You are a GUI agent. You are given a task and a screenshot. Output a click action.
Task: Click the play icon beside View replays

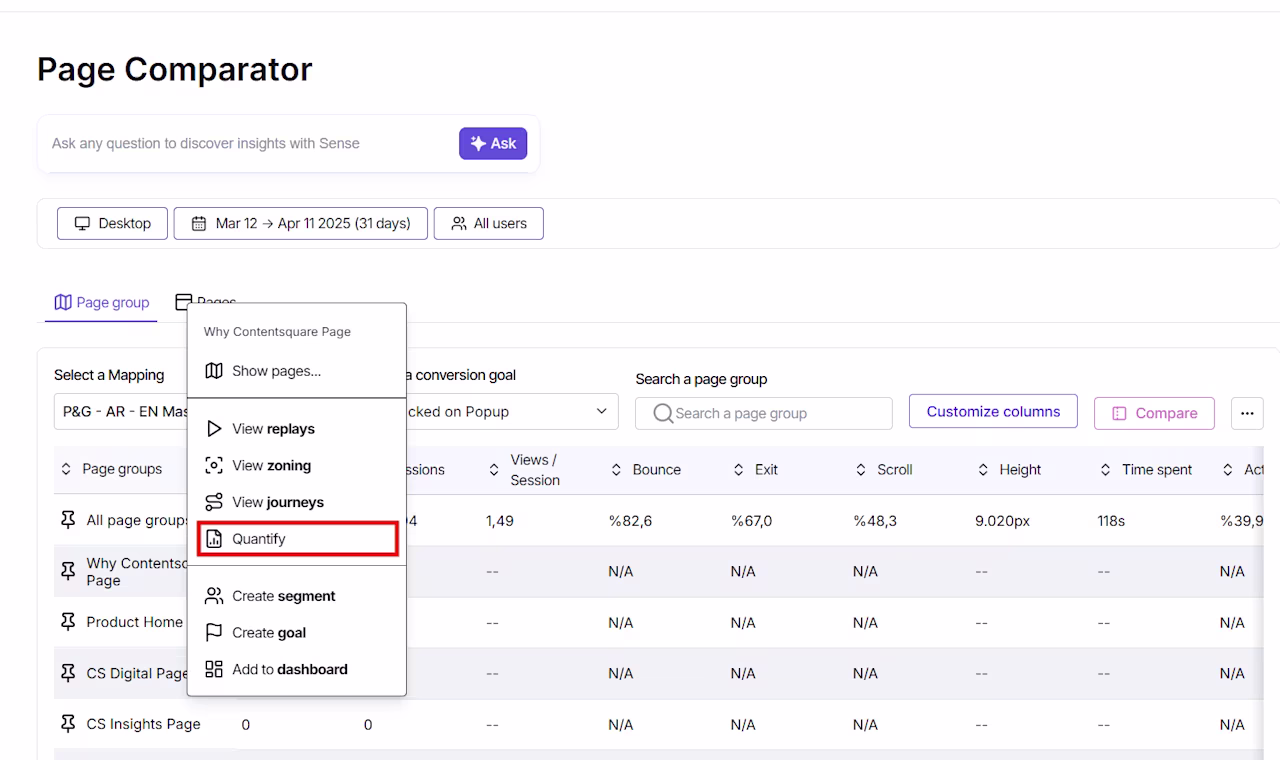click(x=214, y=429)
